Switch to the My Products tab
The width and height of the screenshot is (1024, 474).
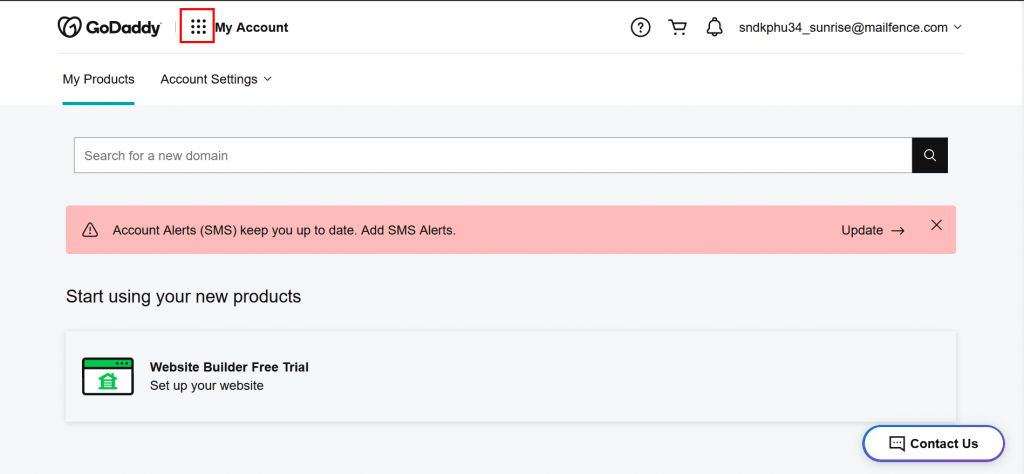coord(99,79)
